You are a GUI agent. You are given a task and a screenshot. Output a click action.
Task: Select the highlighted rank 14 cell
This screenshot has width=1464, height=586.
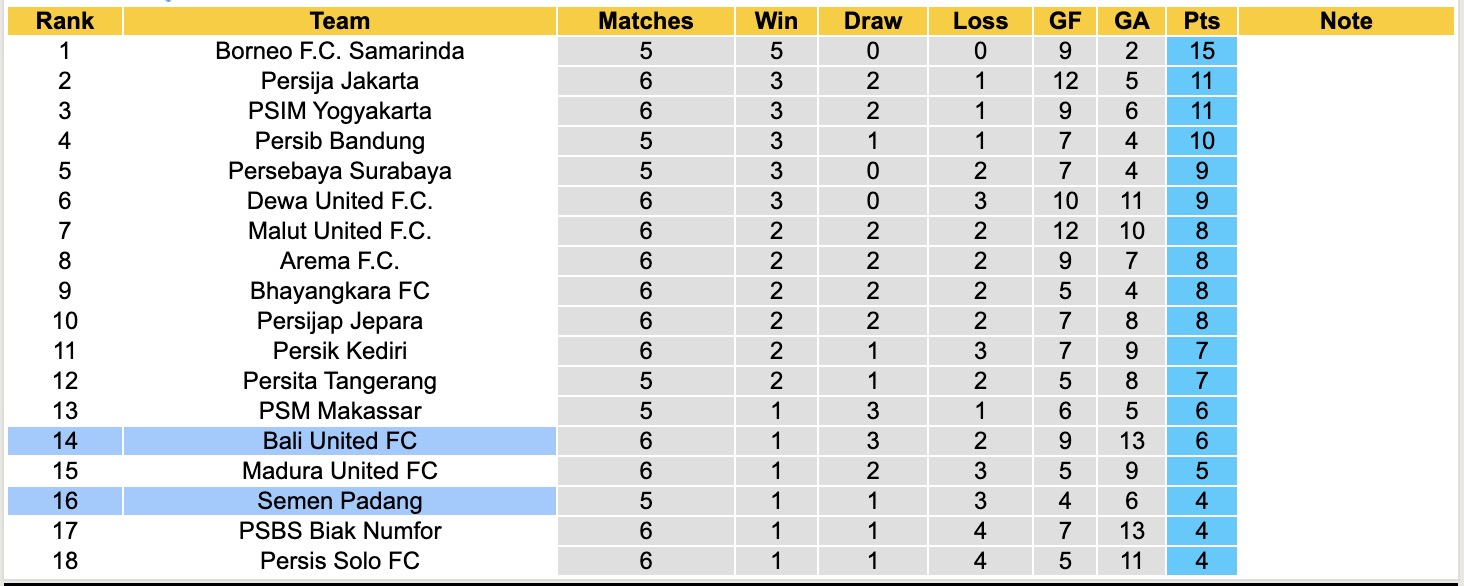64,441
